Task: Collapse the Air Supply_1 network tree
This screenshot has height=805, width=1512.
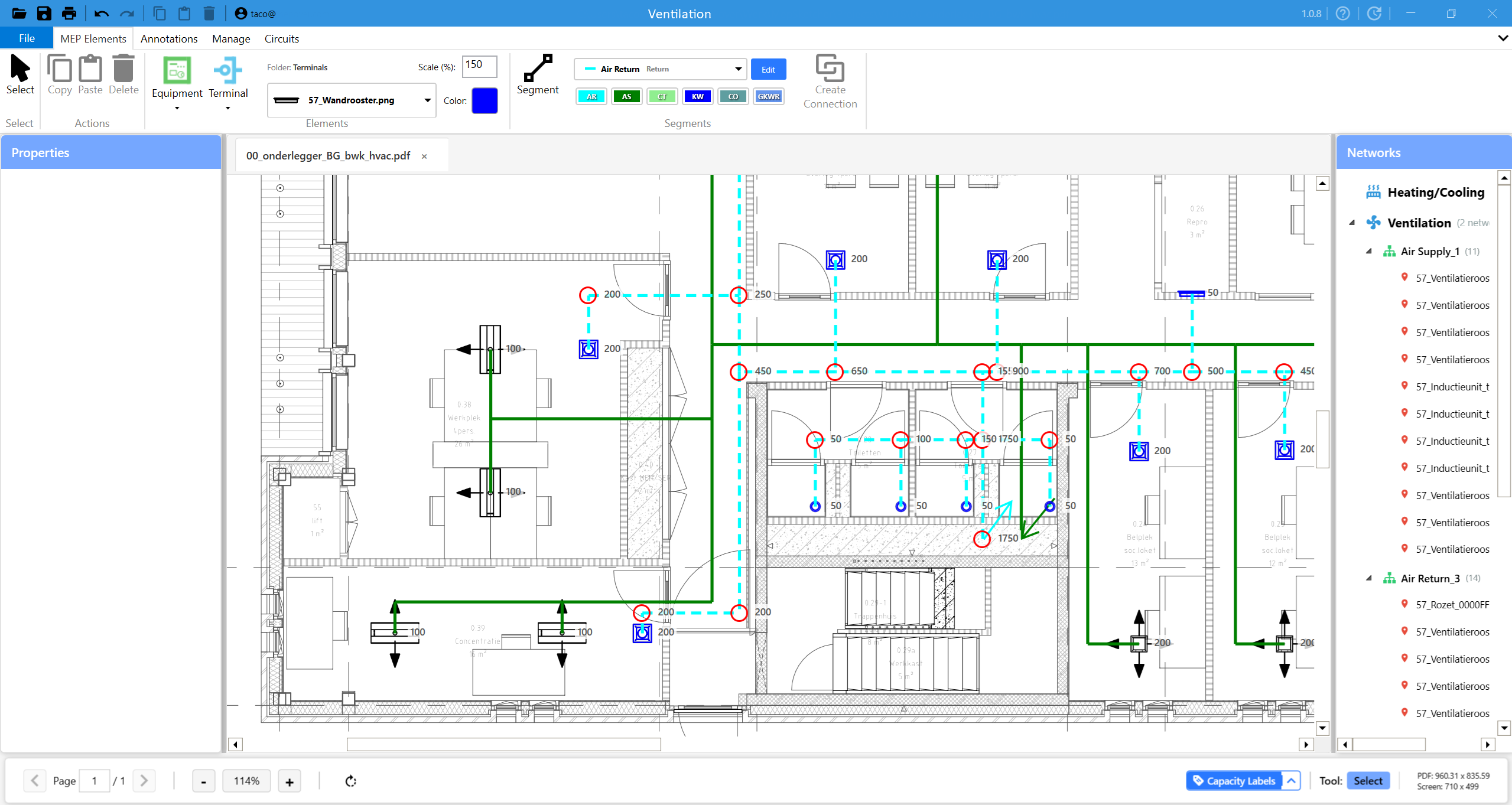Action: (x=1369, y=251)
